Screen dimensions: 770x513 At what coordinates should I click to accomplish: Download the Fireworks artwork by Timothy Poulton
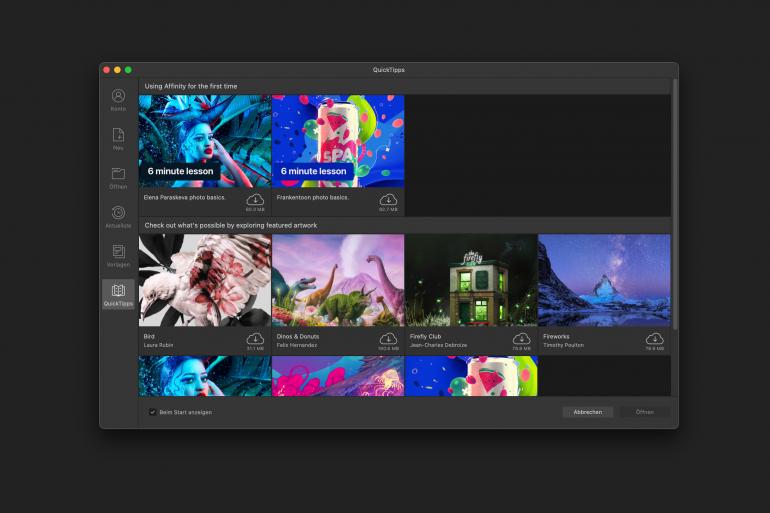coord(655,339)
